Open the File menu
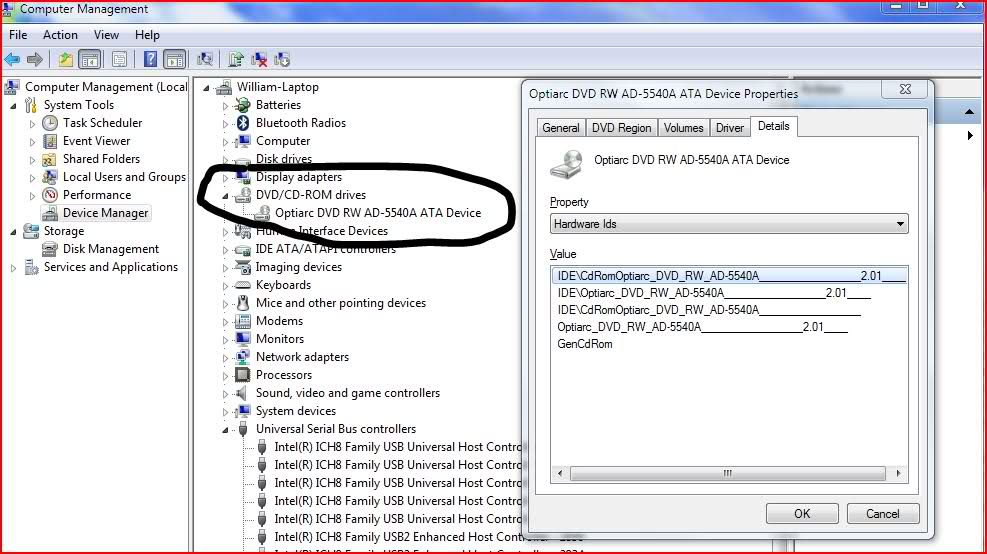The height and width of the screenshot is (554, 987). 18,35
